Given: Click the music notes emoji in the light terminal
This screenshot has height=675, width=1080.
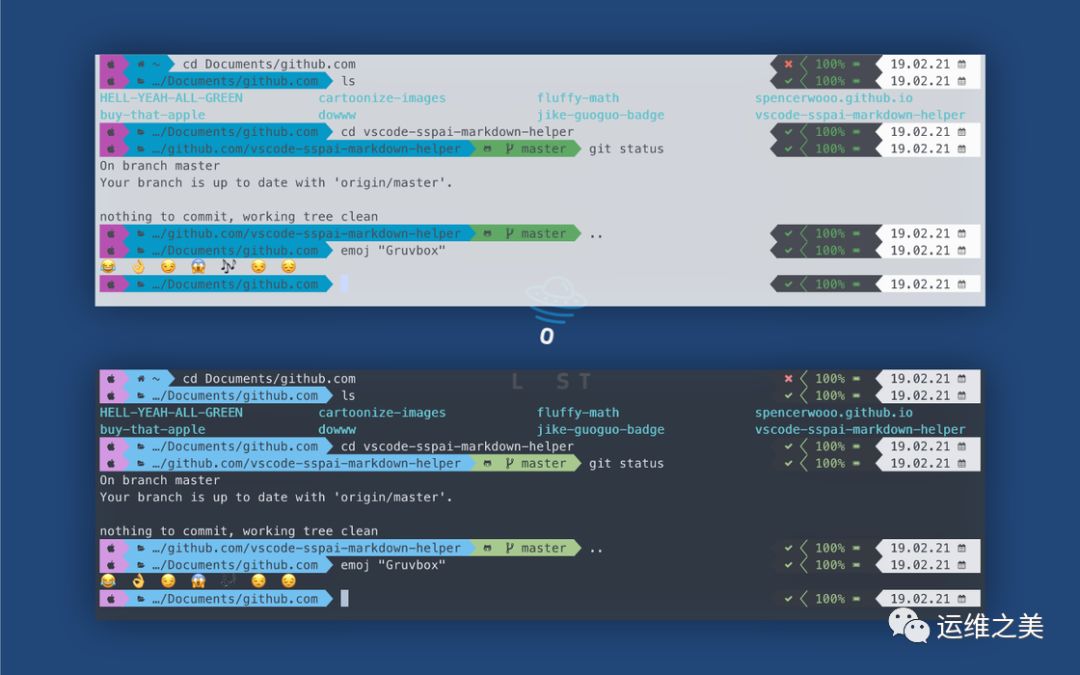Looking at the screenshot, I should click(x=229, y=267).
